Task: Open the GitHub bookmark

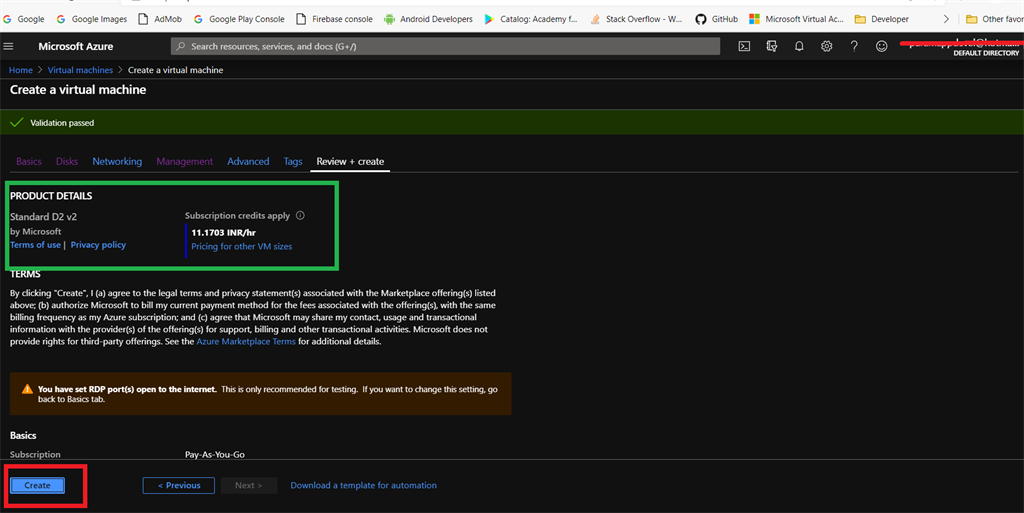Action: coord(716,19)
